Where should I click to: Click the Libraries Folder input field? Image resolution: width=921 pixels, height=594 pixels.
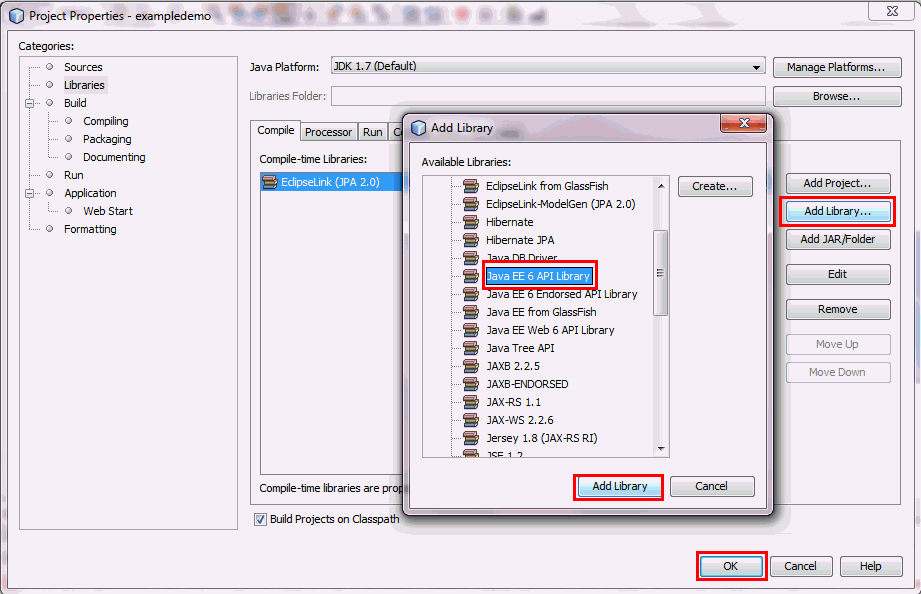coord(548,96)
